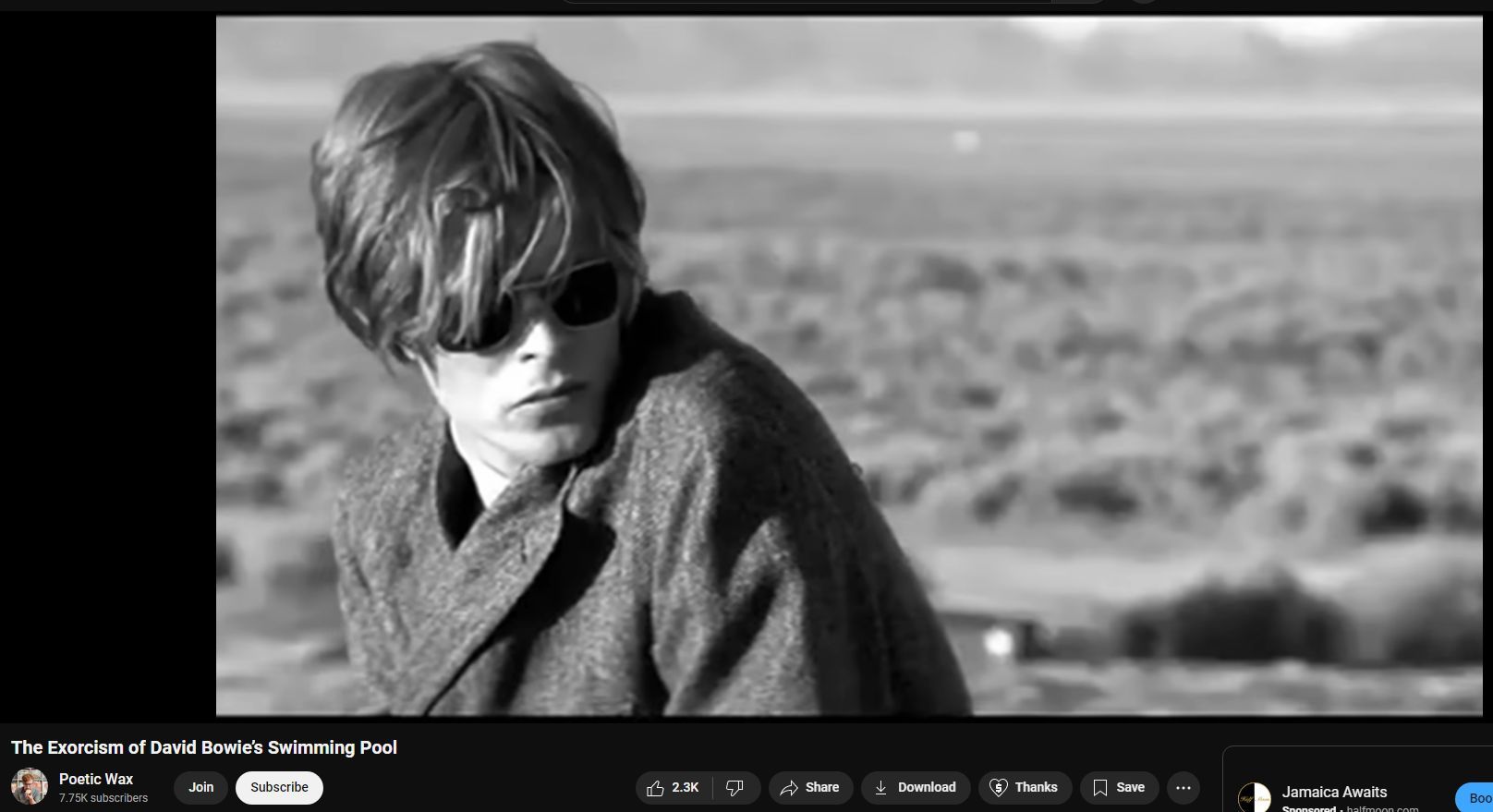1493x812 pixels.
Task: Click the Jamaica Awaits advertiser logo
Action: [x=1254, y=797]
